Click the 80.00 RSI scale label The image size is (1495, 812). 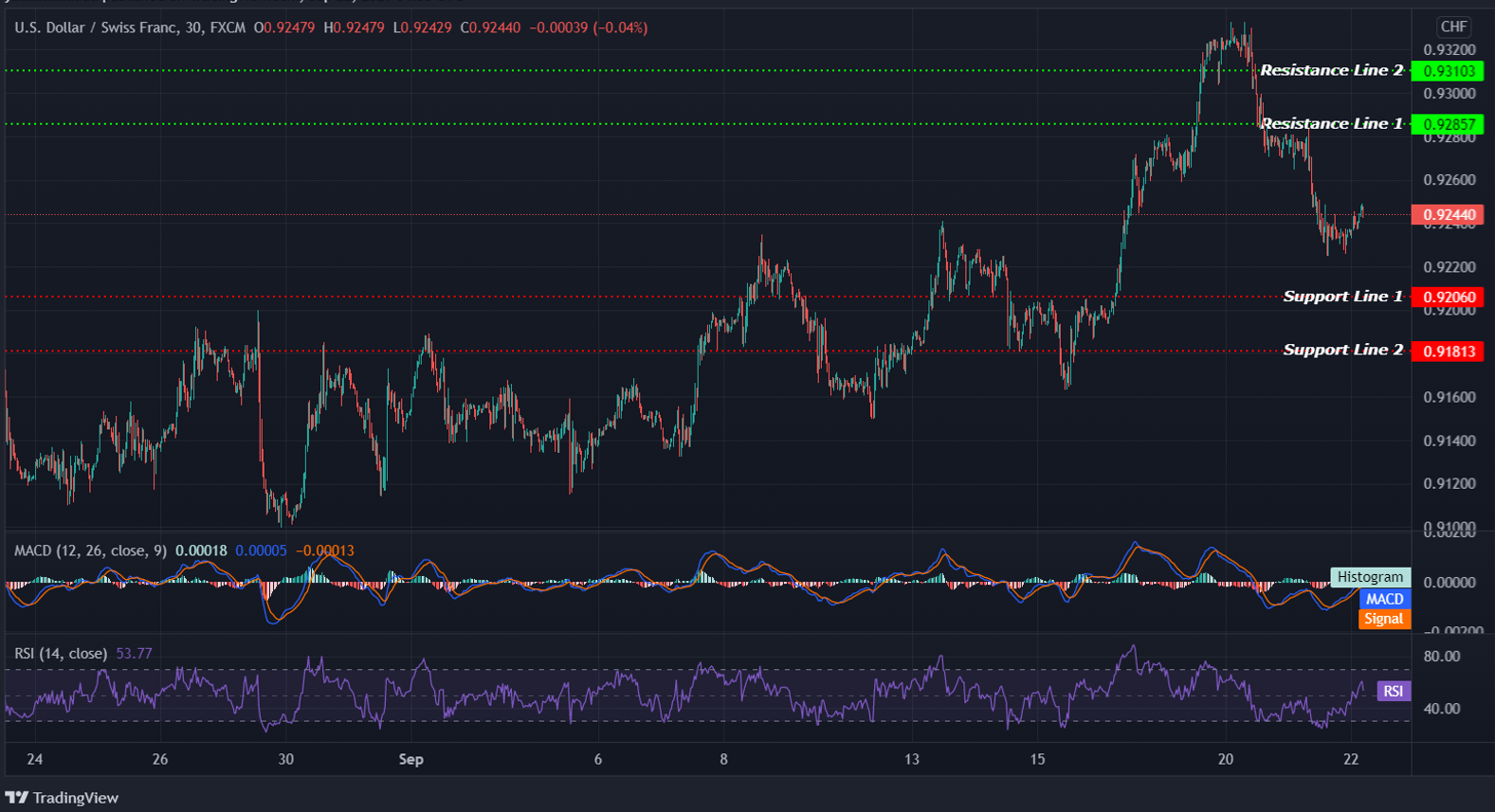(x=1442, y=656)
